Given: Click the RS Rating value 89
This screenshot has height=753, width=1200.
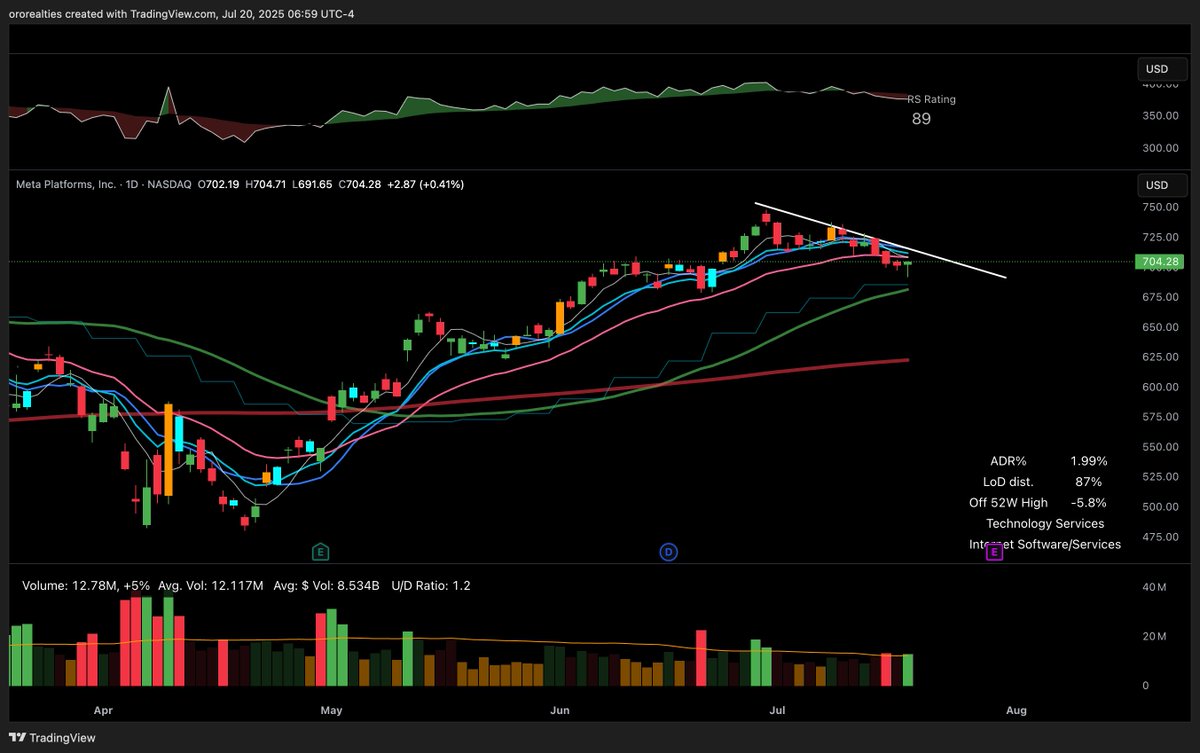Looking at the screenshot, I should coord(921,118).
